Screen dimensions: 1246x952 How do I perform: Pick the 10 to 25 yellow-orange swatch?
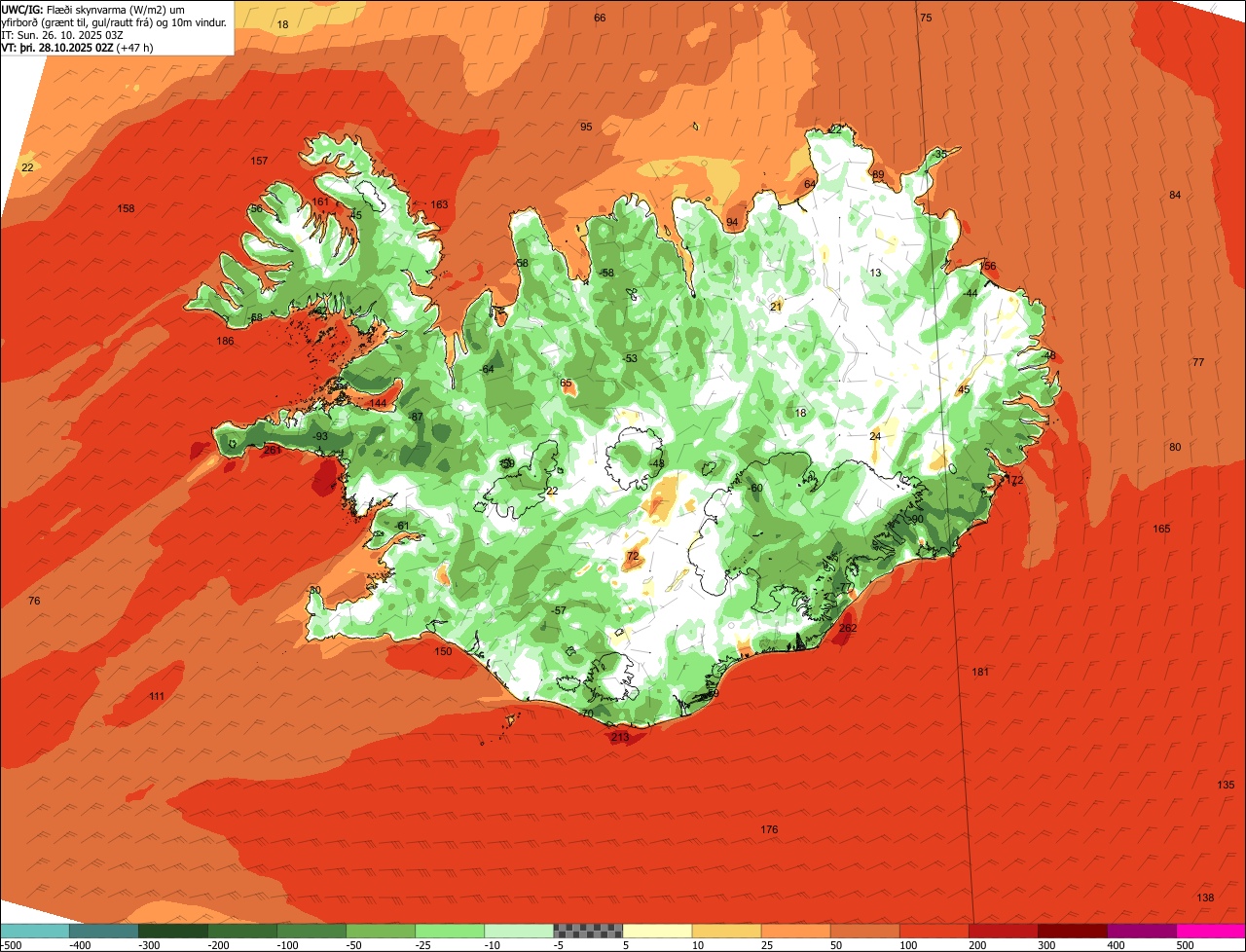tap(726, 931)
